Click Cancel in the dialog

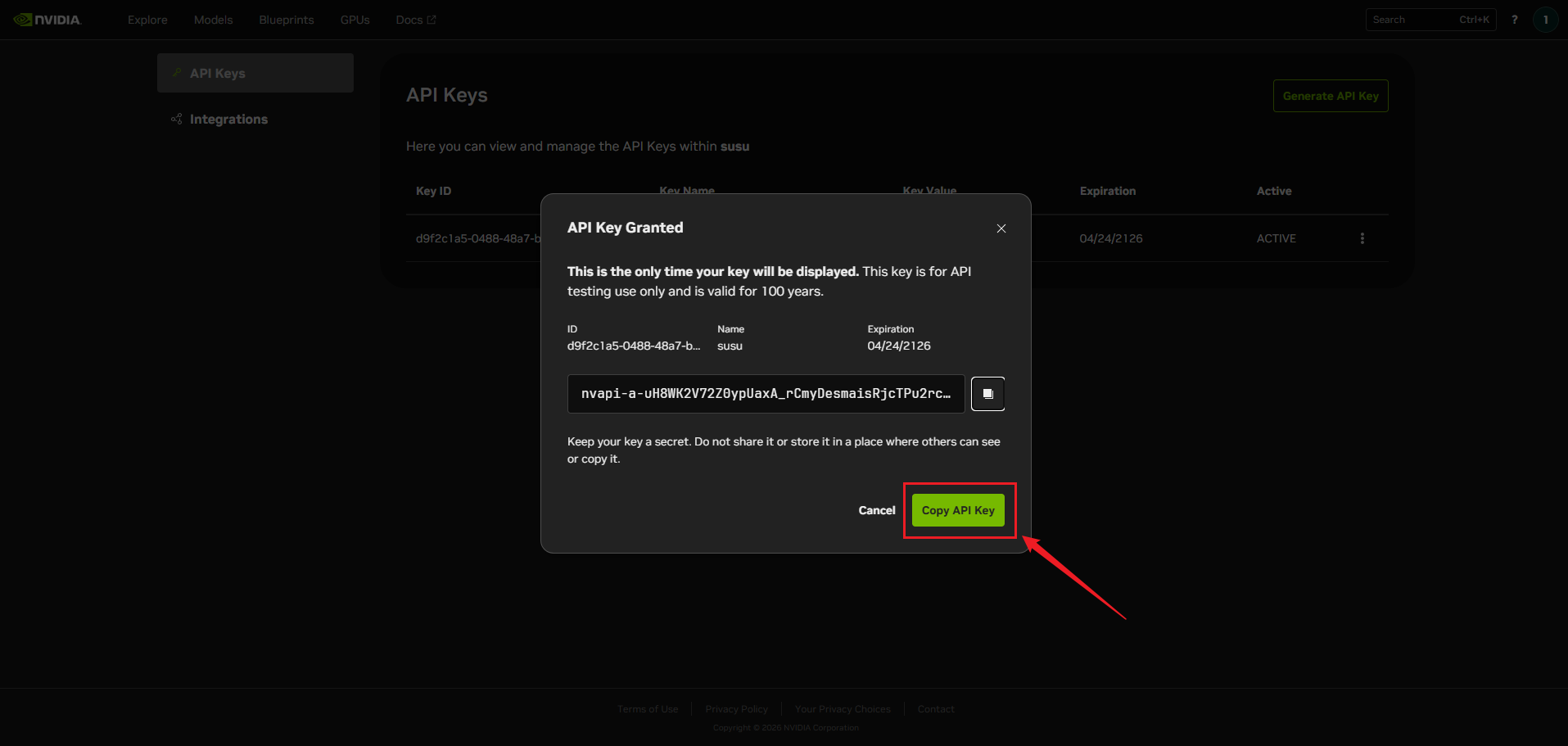(x=876, y=510)
